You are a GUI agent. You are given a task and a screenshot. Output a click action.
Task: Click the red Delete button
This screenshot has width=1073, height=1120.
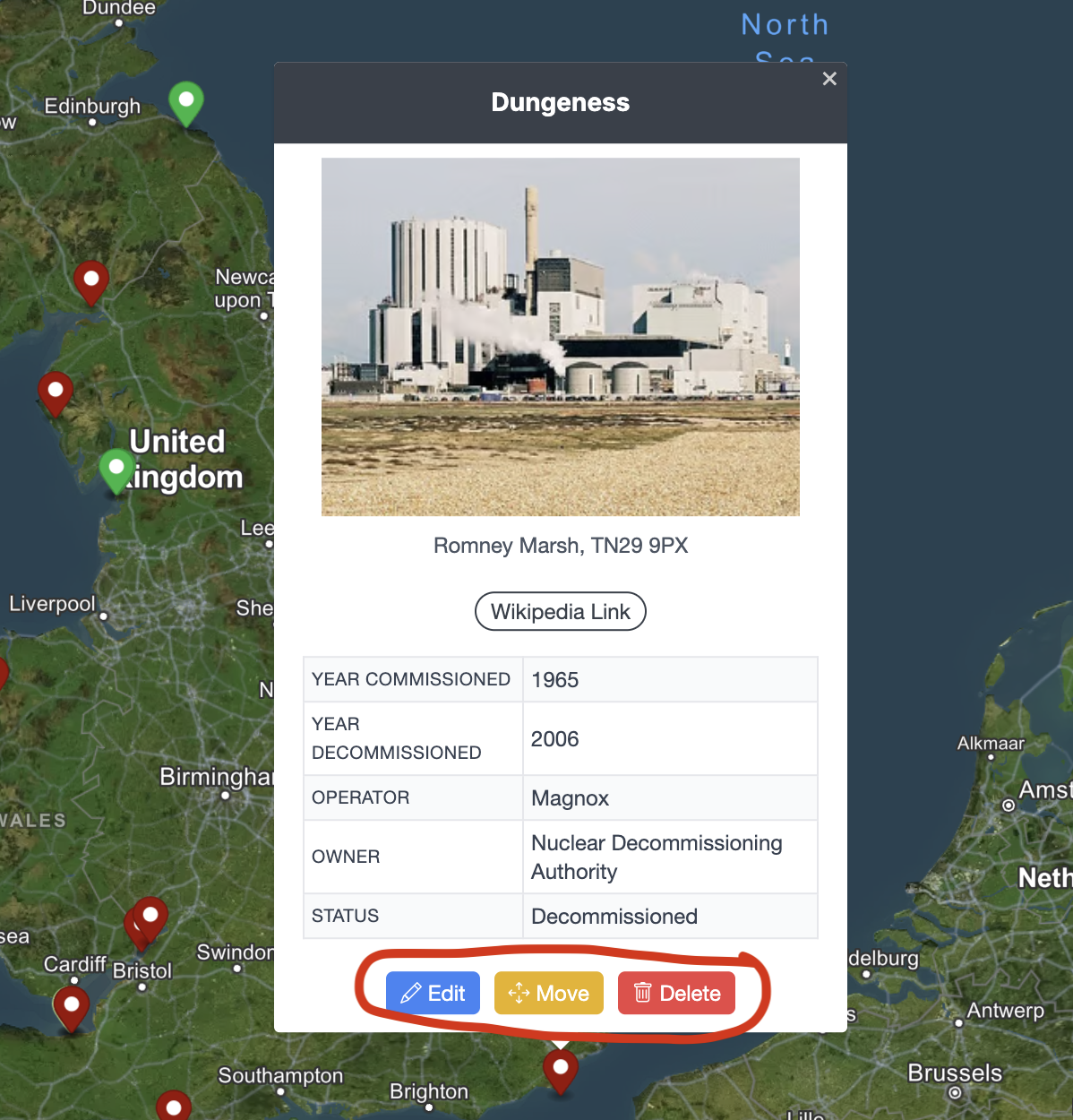click(676, 993)
